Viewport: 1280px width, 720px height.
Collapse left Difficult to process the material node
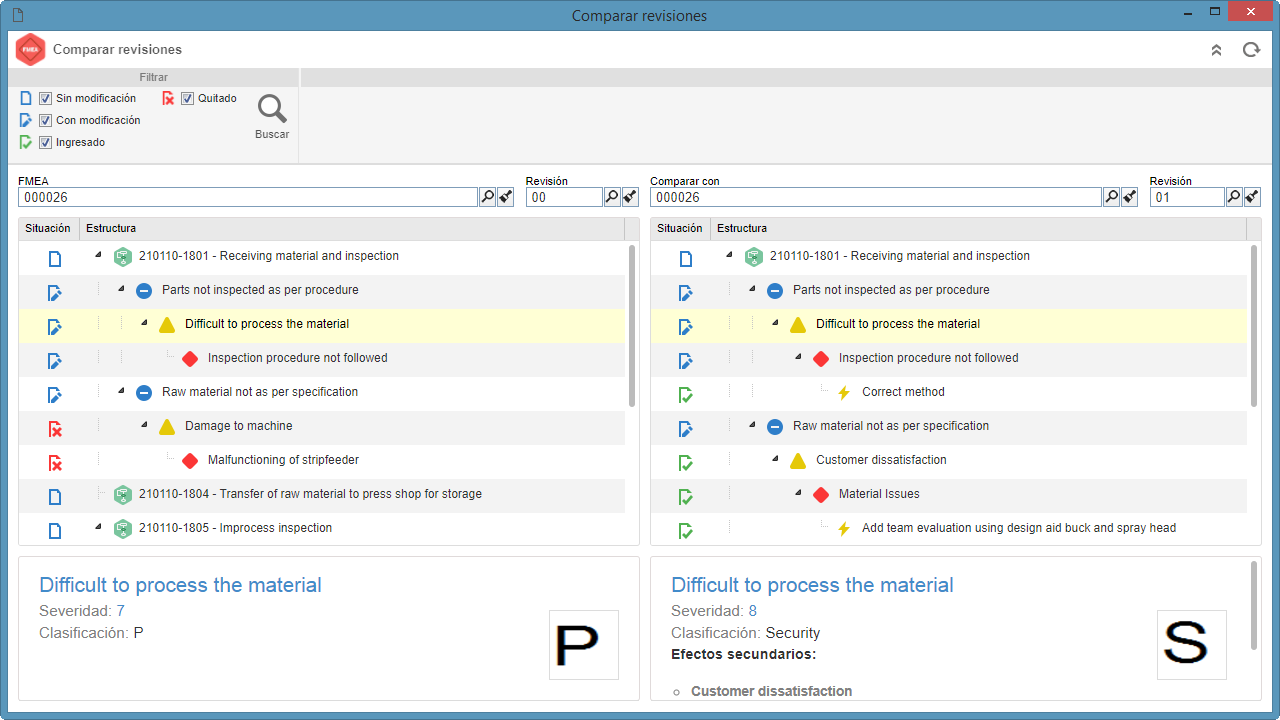point(144,324)
